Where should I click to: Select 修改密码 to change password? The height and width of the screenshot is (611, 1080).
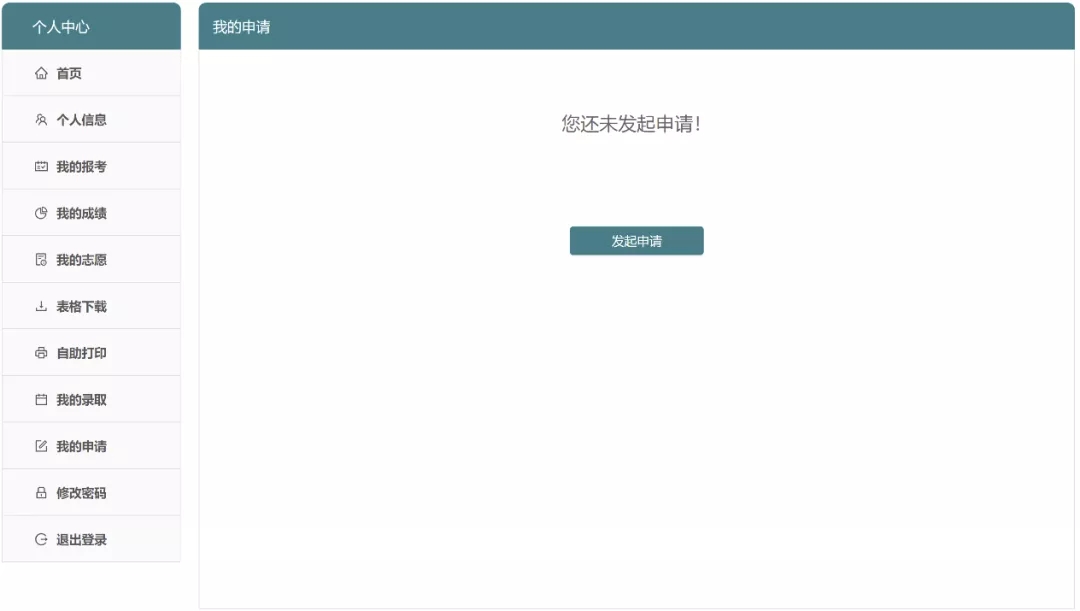[x=81, y=492]
